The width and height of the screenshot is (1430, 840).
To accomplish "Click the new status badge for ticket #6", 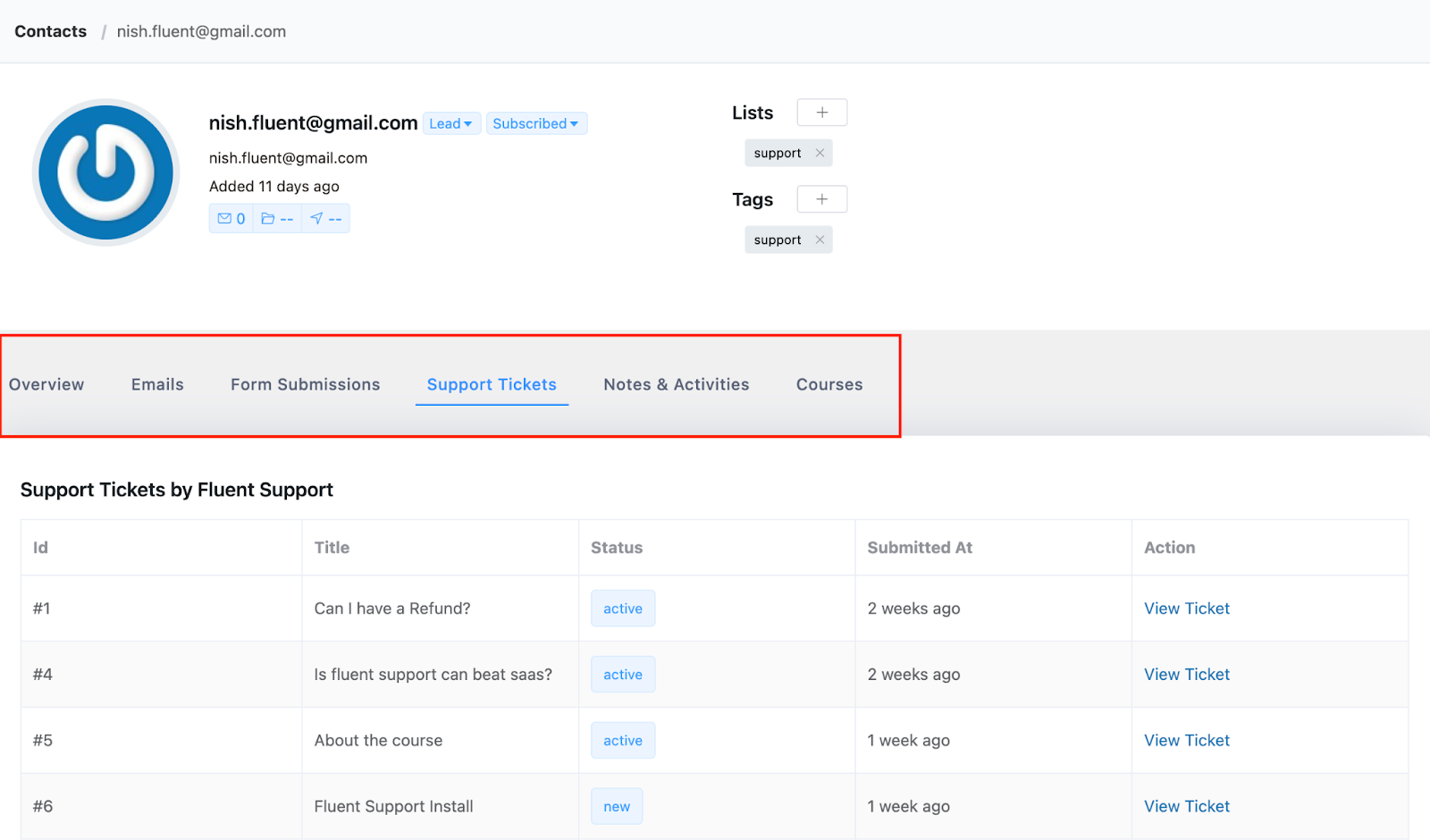I will [x=617, y=807].
